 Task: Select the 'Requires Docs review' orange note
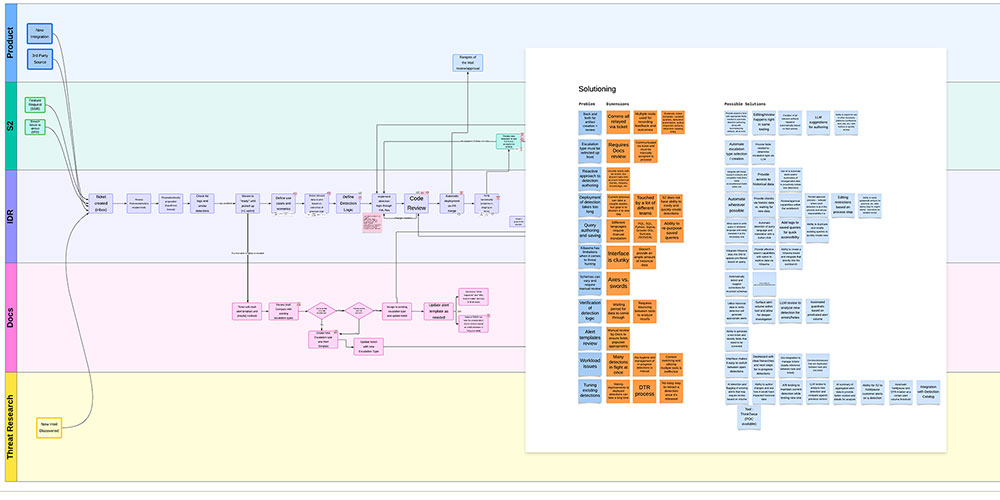(x=618, y=152)
